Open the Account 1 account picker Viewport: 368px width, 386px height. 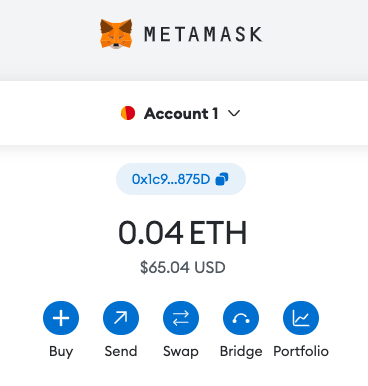(180, 113)
